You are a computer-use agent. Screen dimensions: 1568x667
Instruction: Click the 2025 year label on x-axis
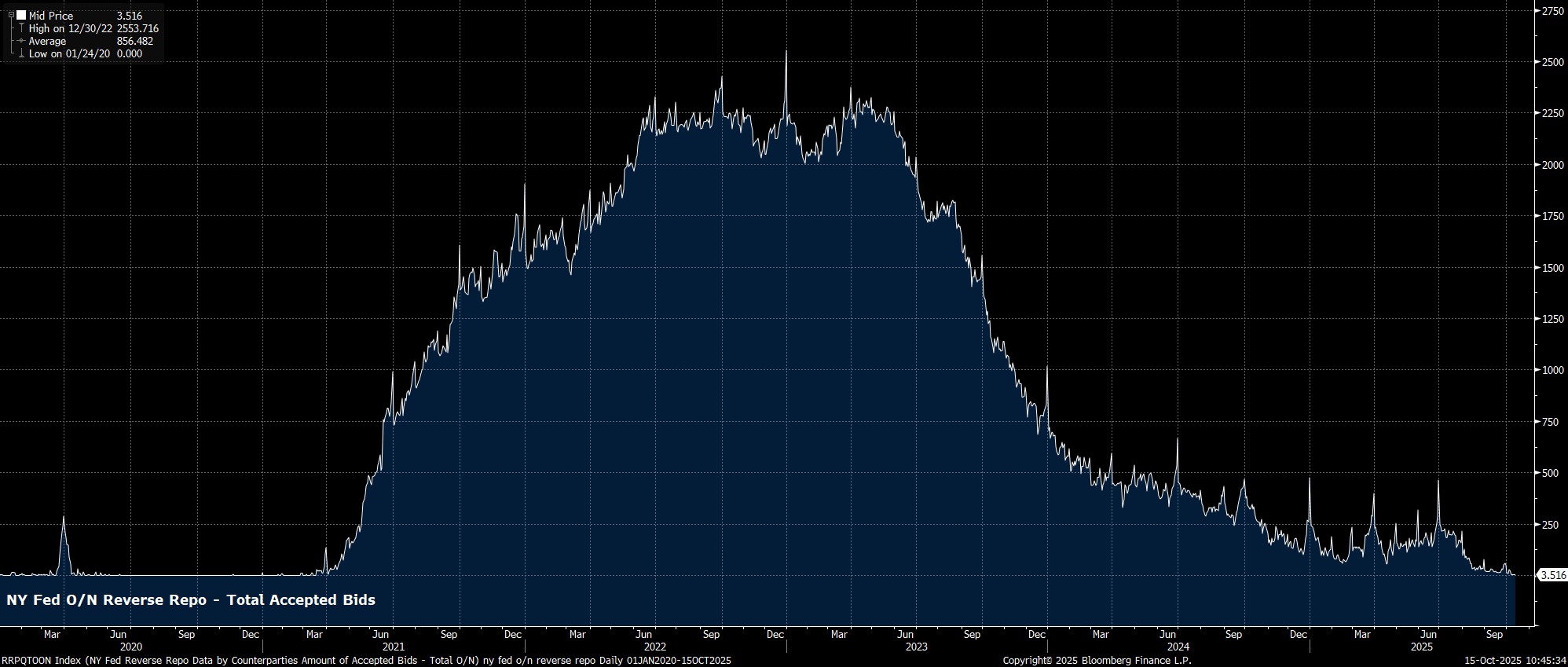pyautogui.click(x=1422, y=647)
